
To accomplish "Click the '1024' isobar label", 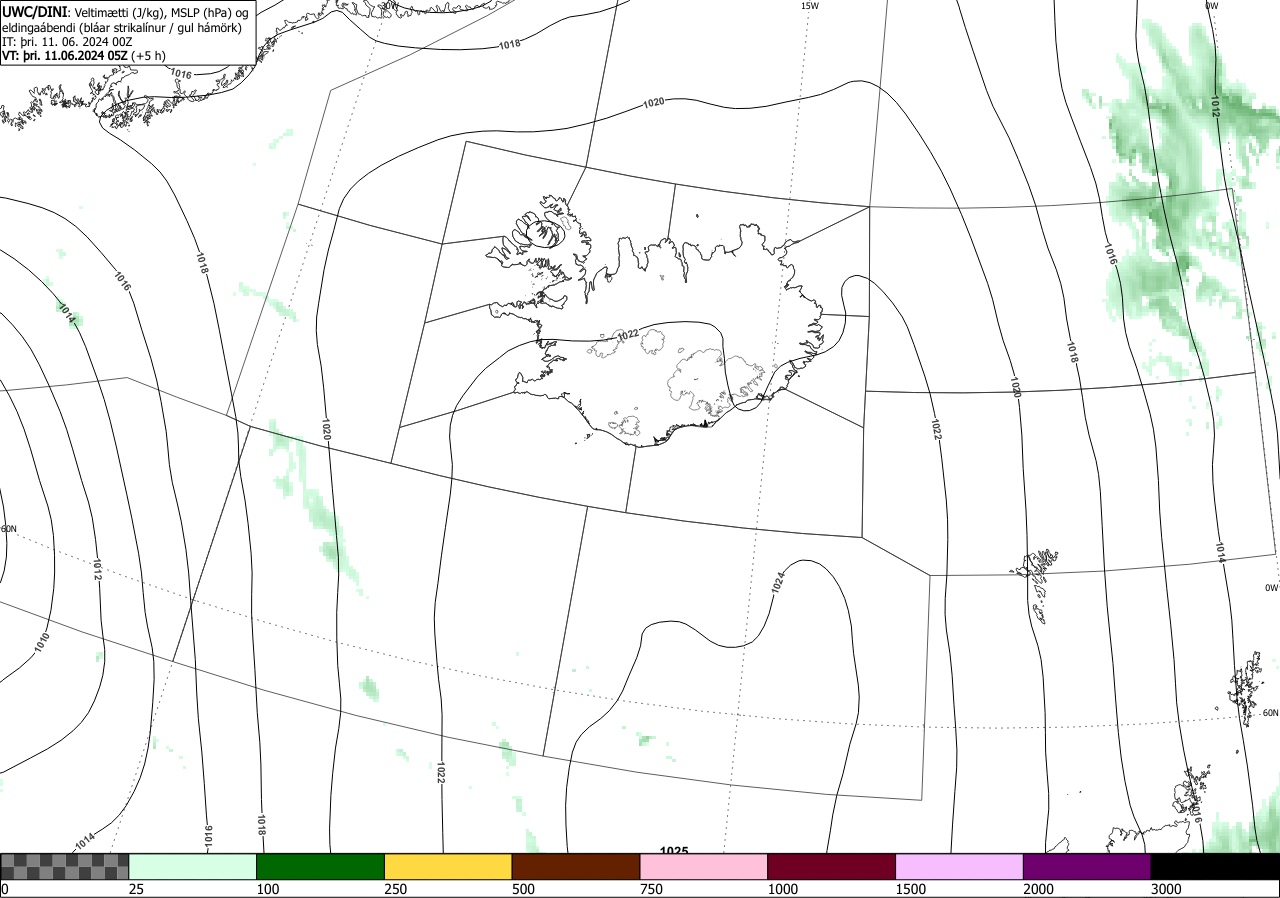I will pyautogui.click(x=778, y=583).
